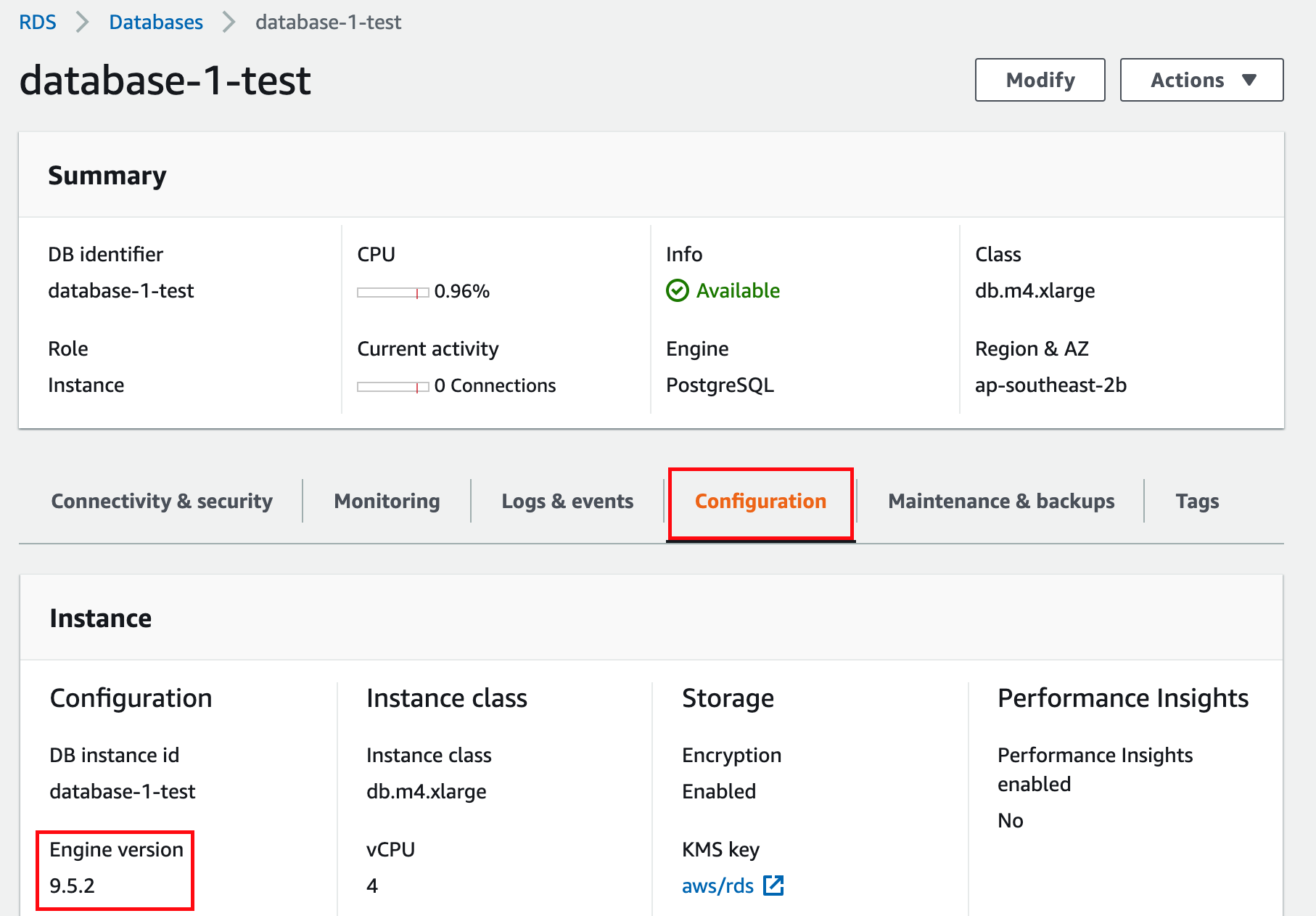Switch to the Connectivity & security tab
The height and width of the screenshot is (916, 1316).
(162, 502)
